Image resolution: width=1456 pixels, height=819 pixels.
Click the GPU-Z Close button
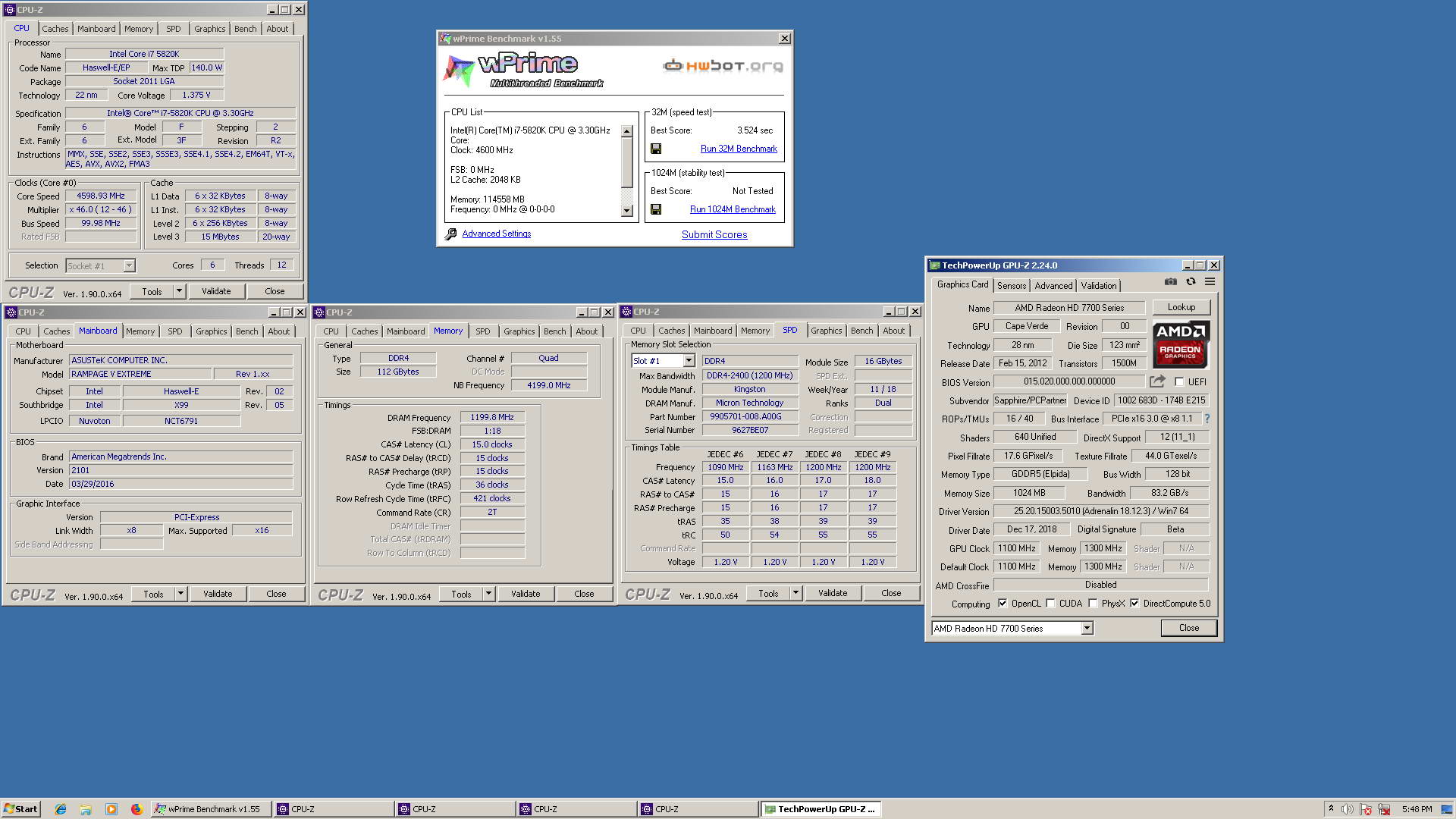[1188, 628]
